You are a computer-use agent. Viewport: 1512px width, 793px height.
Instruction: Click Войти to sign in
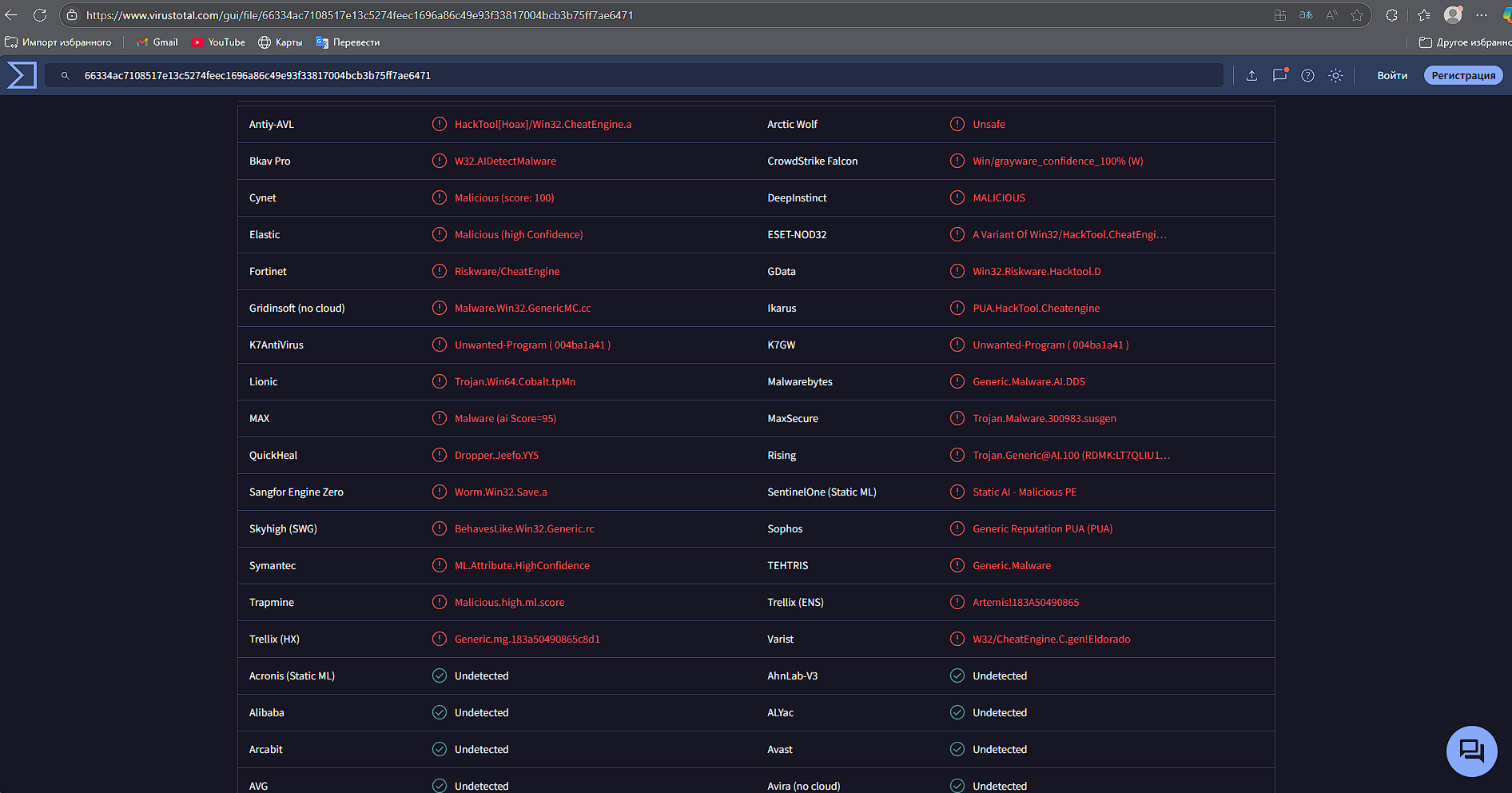(1391, 75)
